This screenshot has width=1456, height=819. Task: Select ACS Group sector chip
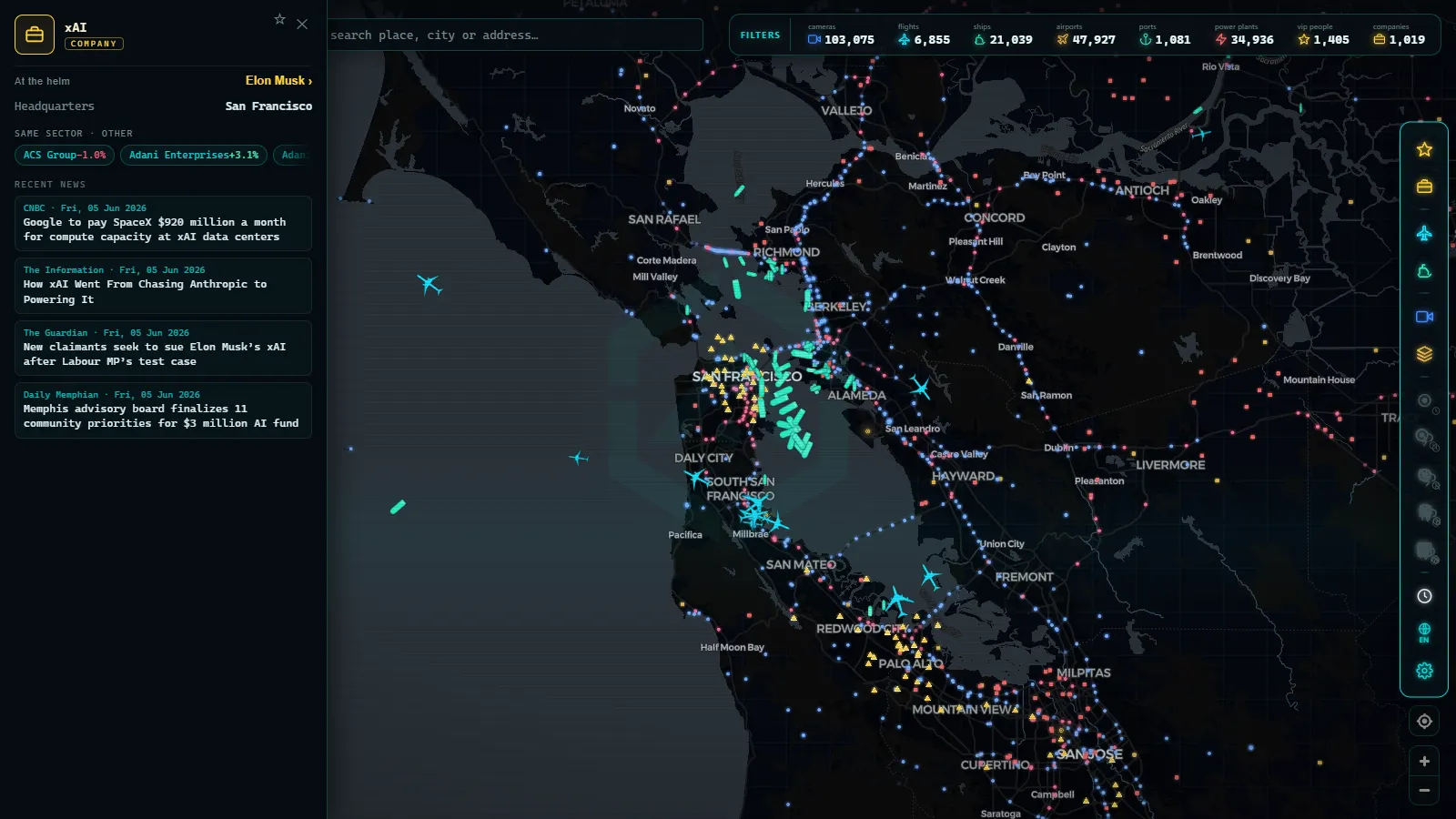coord(65,156)
